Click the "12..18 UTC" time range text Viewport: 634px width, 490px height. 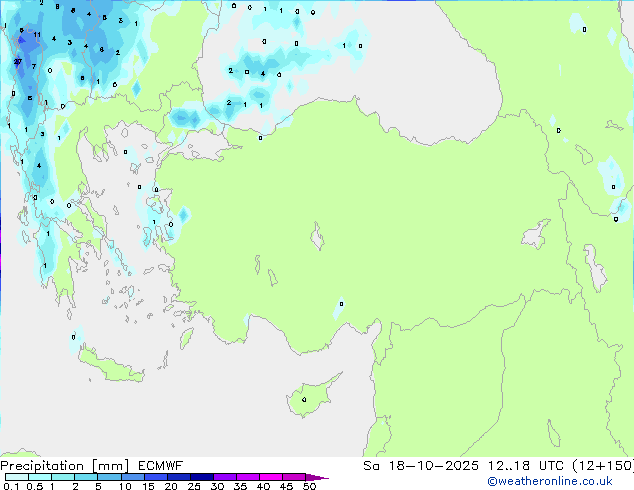pyautogui.click(x=525, y=466)
